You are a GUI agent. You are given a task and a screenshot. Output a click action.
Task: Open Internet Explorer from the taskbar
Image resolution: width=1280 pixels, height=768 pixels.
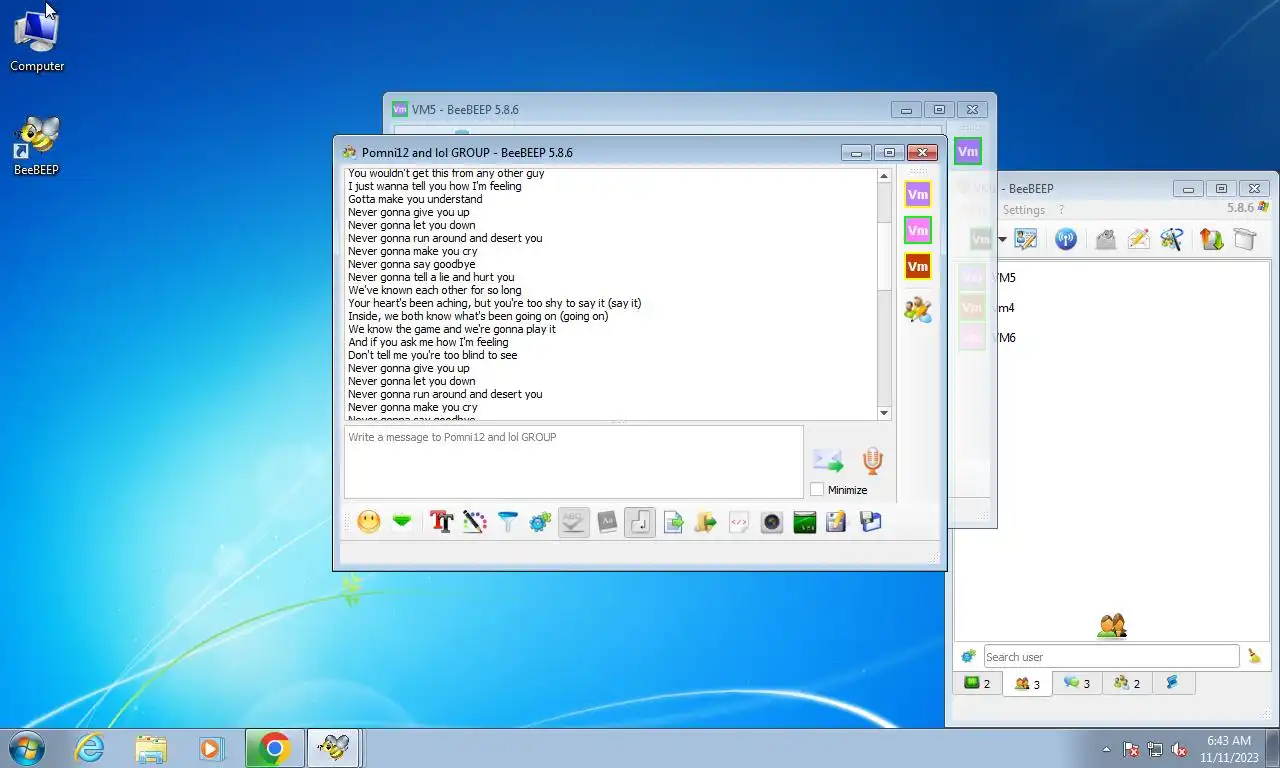[x=90, y=748]
